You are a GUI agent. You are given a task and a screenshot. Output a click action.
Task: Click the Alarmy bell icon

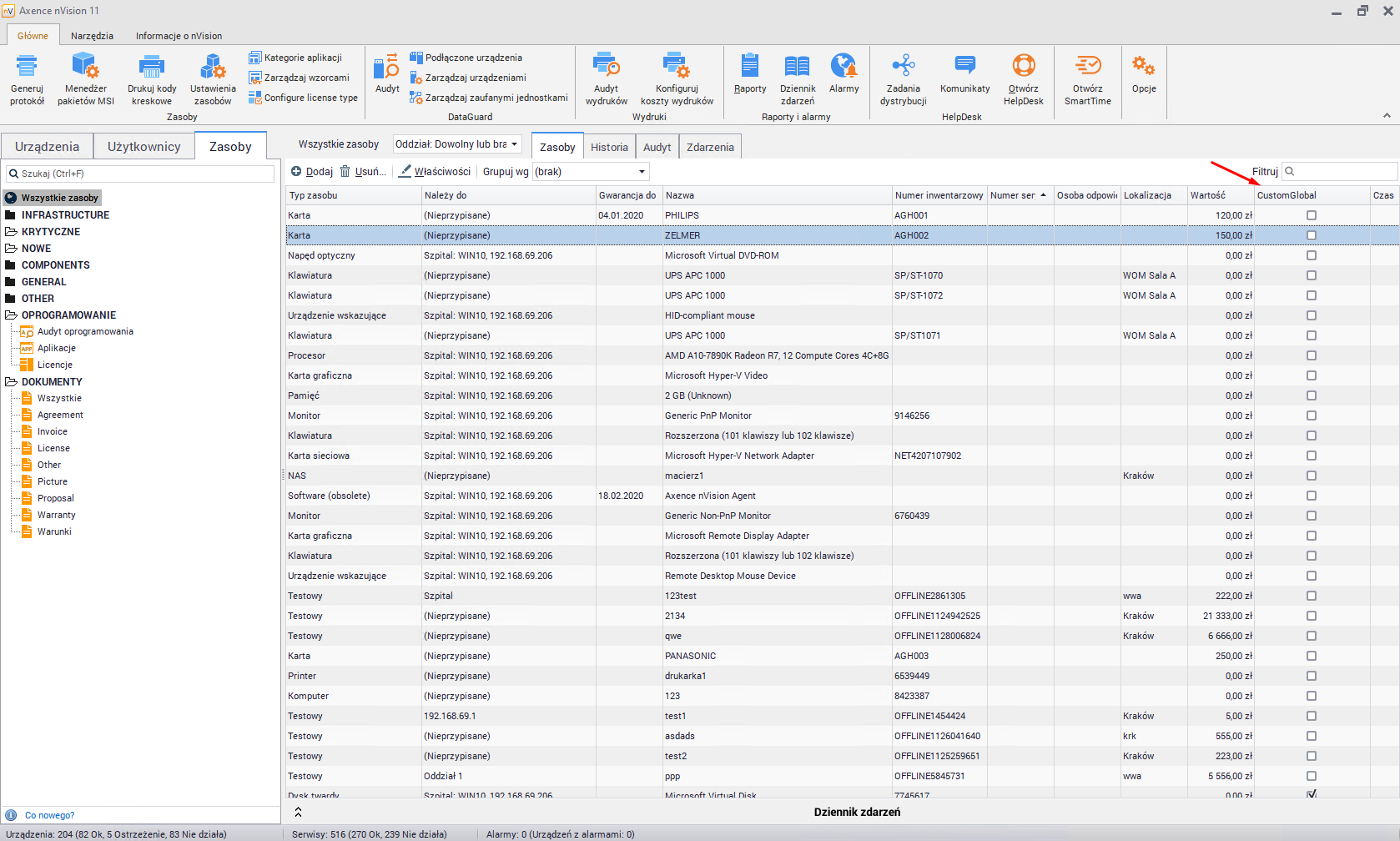click(844, 67)
